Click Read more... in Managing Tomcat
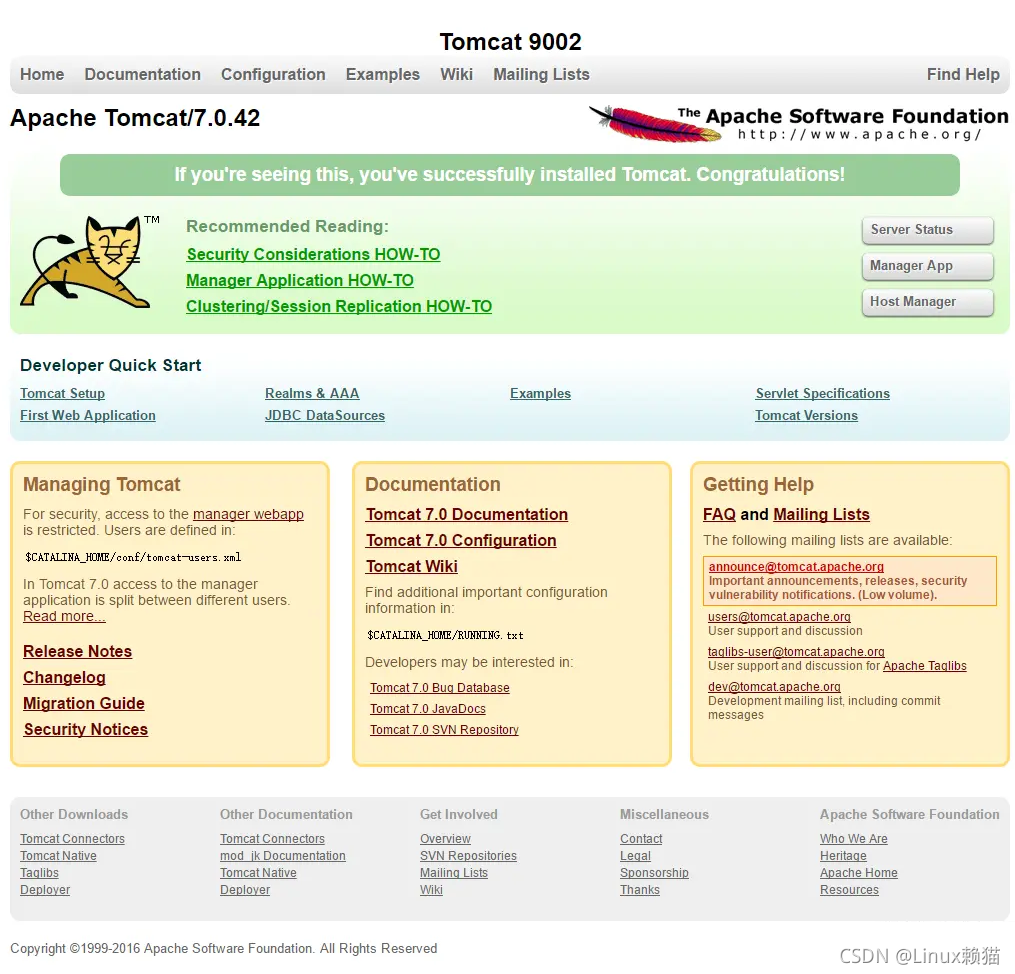This screenshot has width=1015, height=974. 64,617
